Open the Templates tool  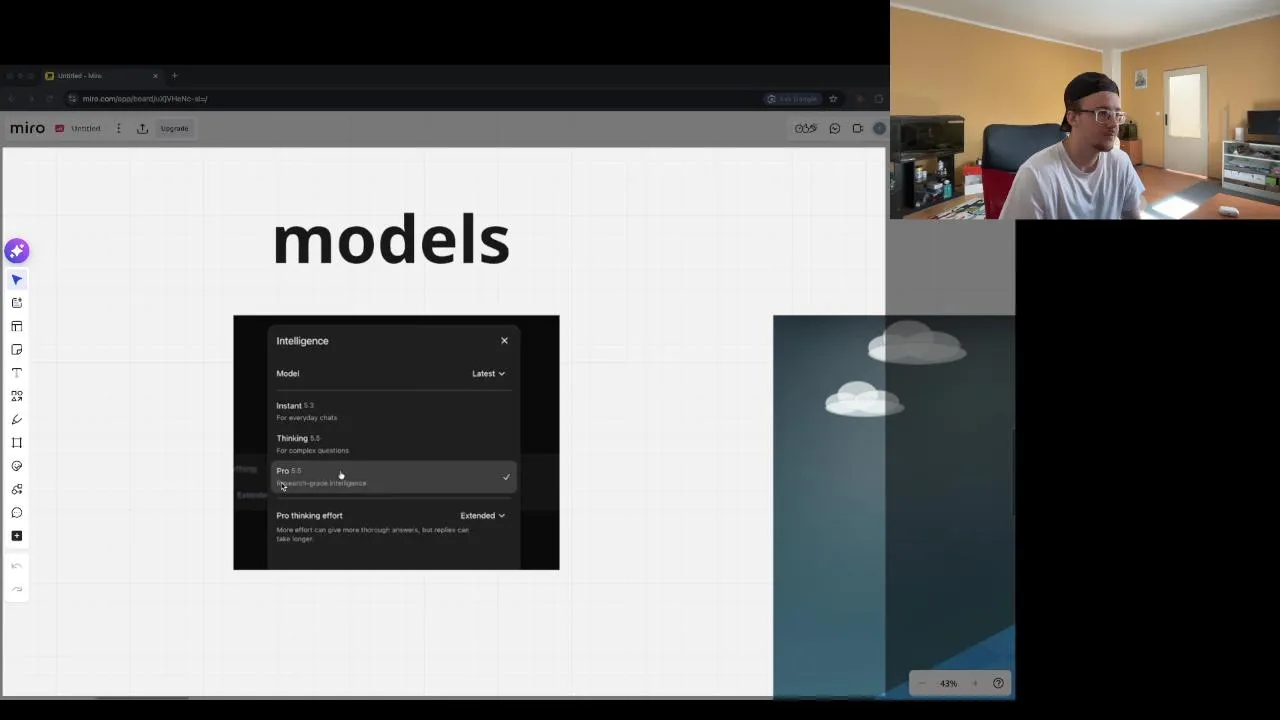pyautogui.click(x=17, y=326)
